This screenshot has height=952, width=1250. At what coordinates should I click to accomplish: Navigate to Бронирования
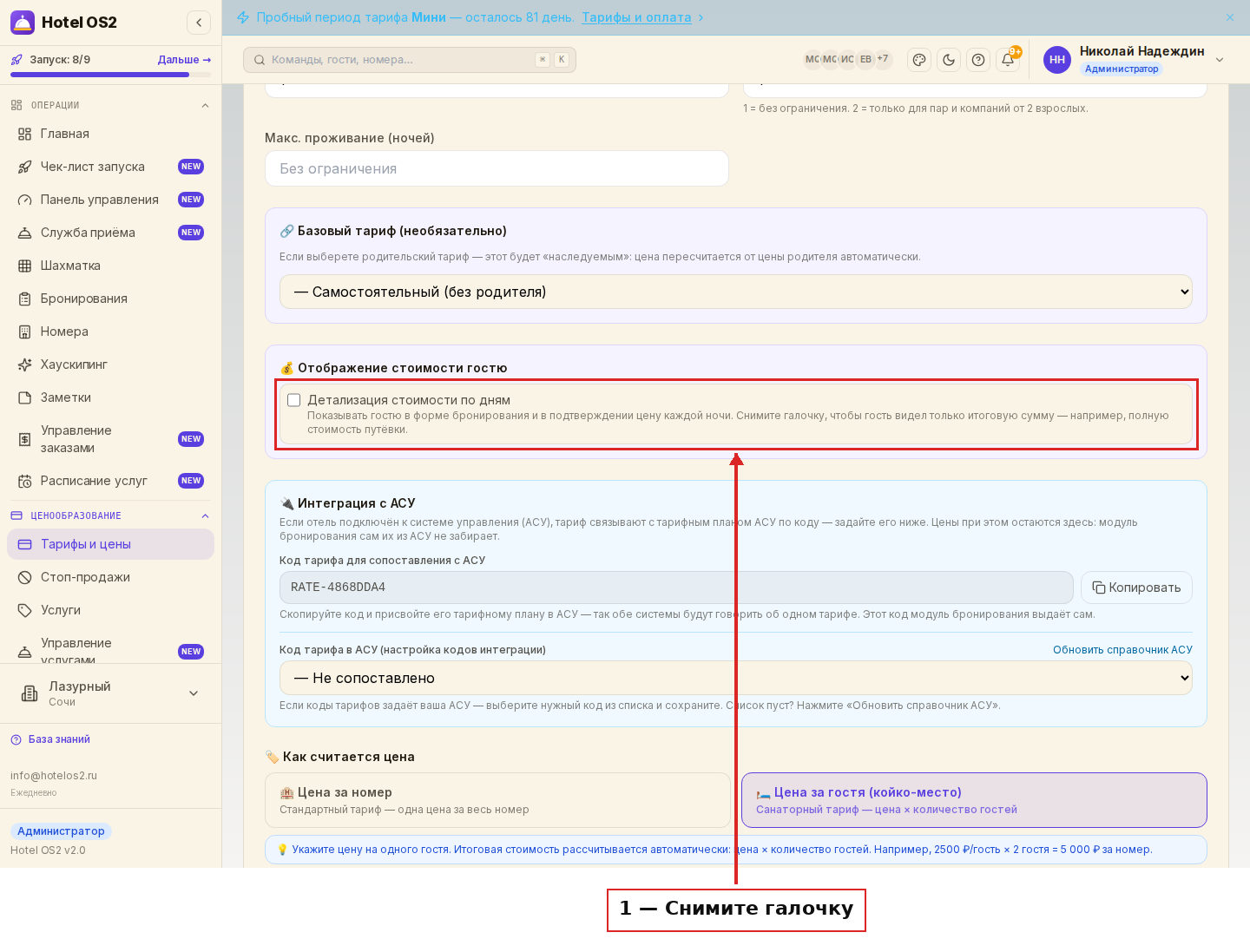(x=110, y=299)
